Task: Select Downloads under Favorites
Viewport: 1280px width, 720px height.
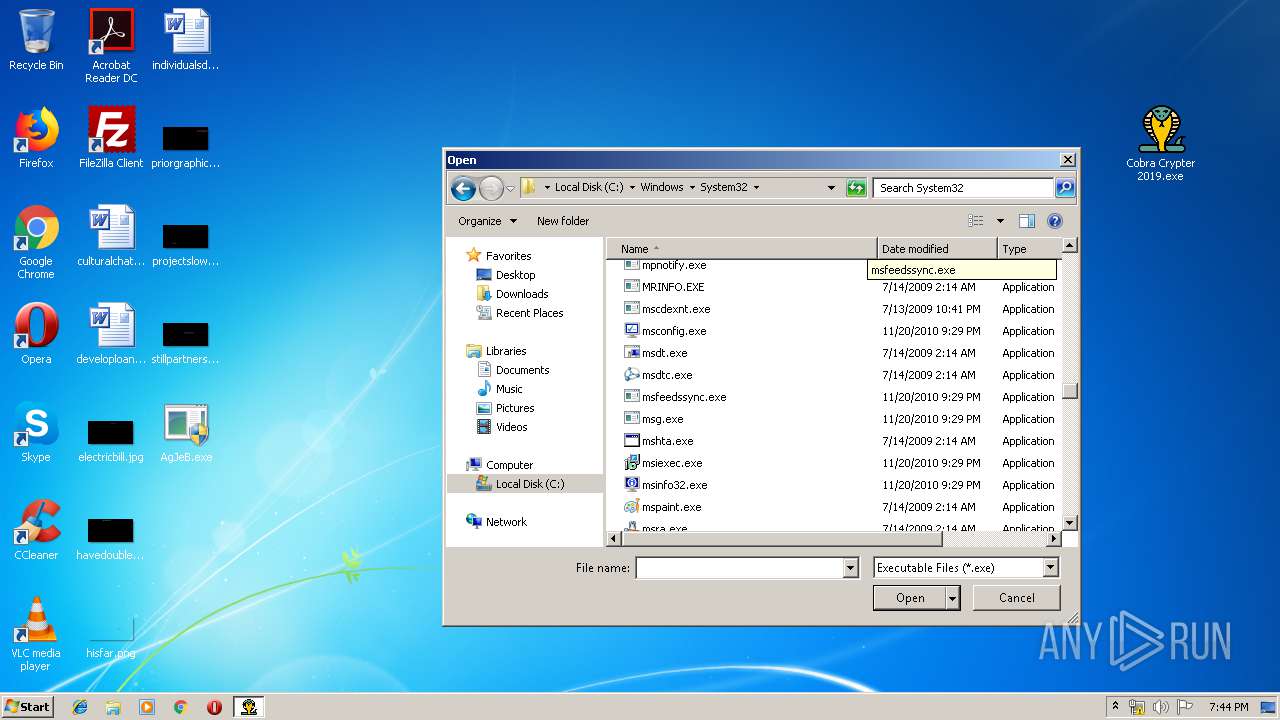Action: pos(522,294)
